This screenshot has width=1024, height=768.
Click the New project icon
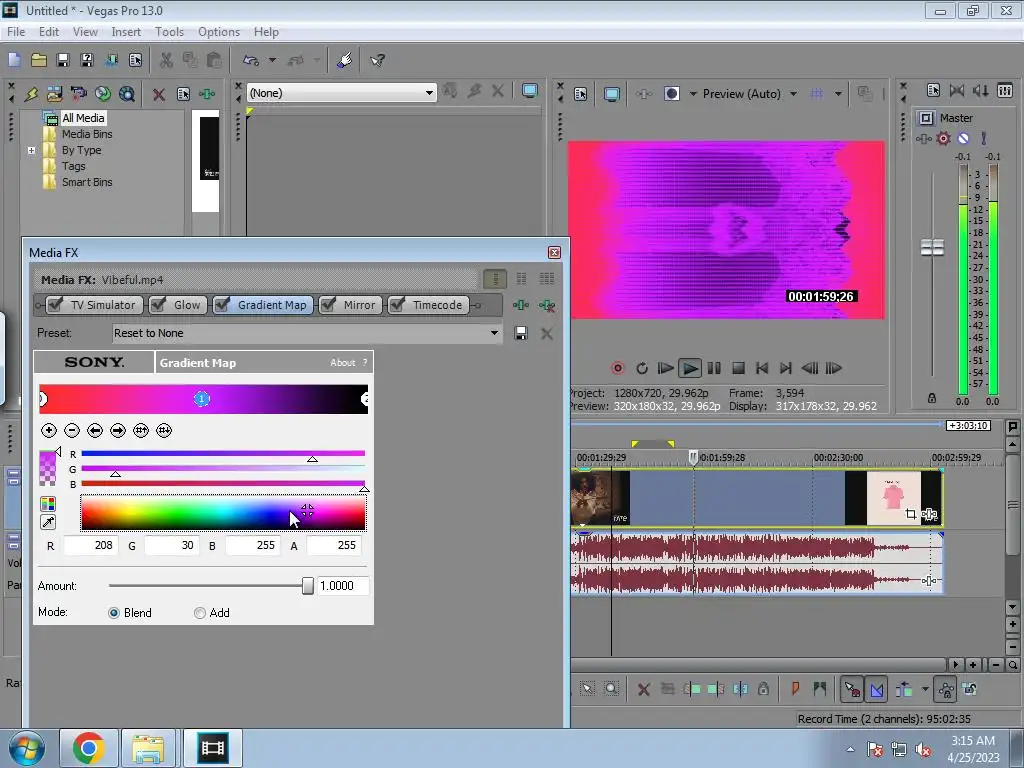pos(14,60)
